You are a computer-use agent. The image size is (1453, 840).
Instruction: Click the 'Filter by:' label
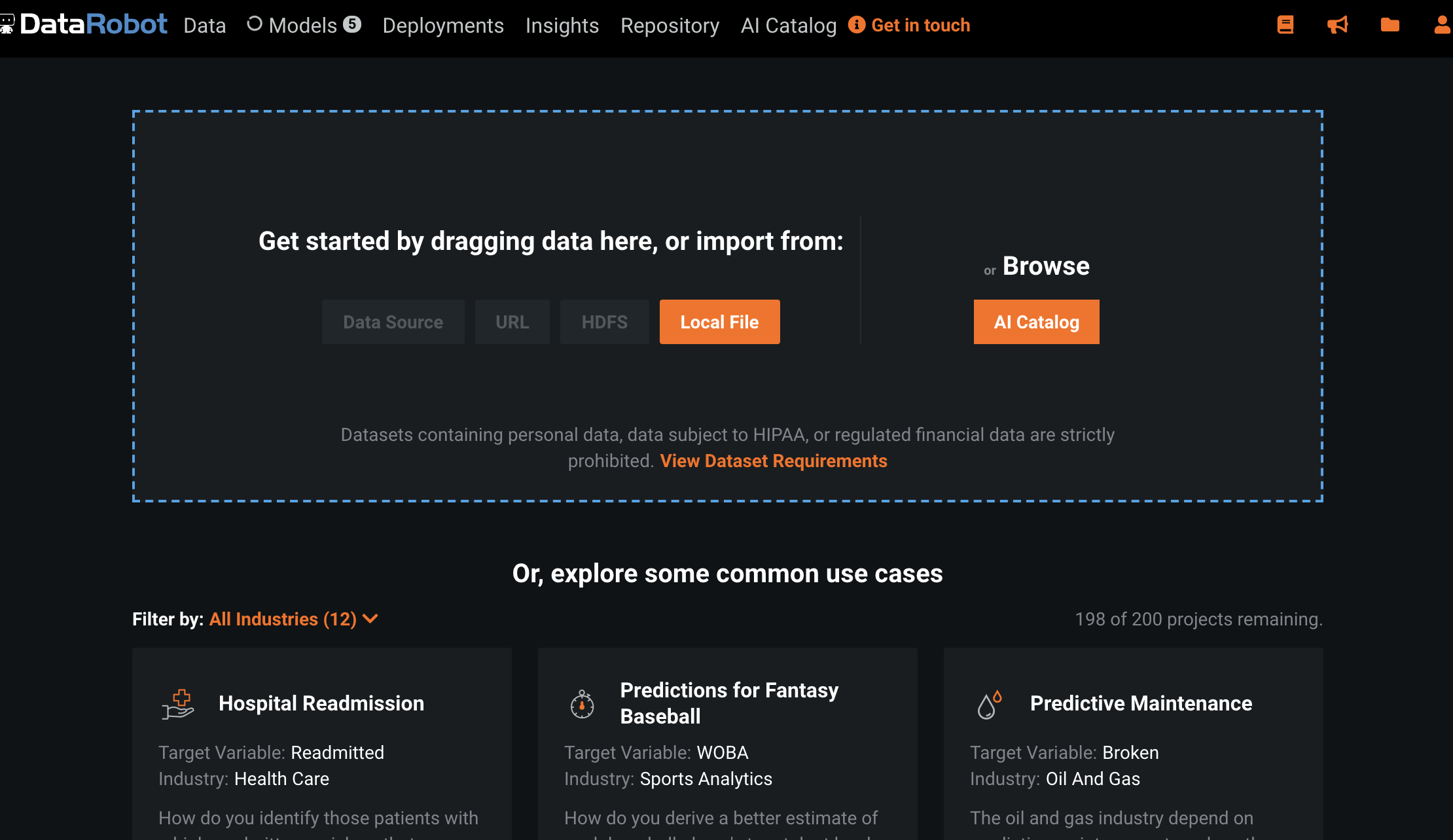pos(168,620)
